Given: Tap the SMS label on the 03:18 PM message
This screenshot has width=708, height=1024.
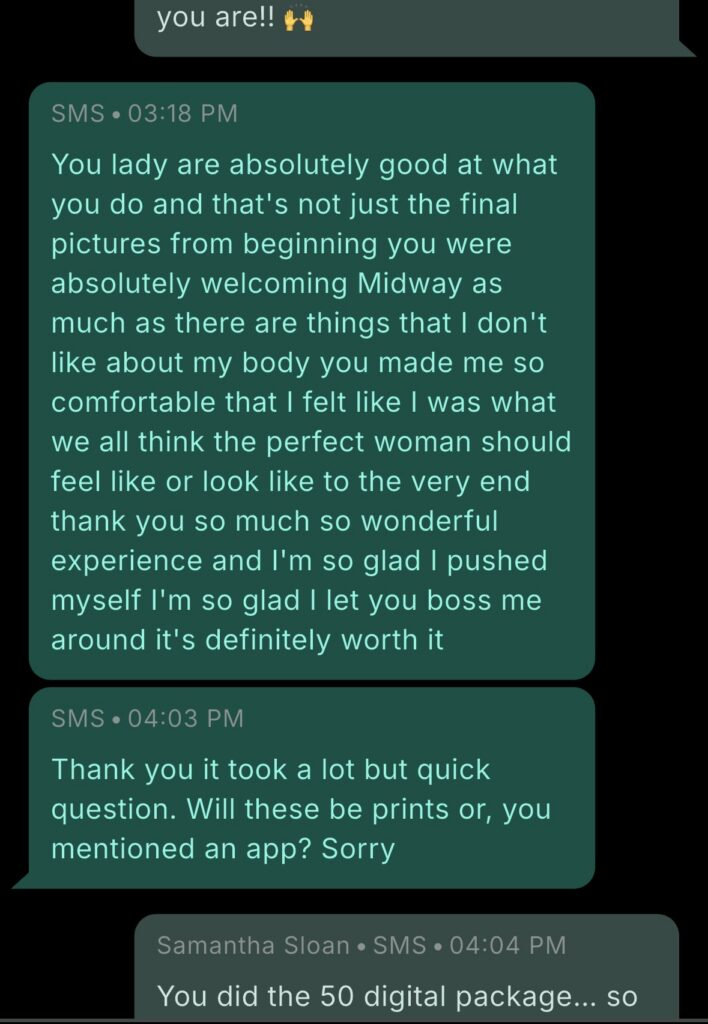Looking at the screenshot, I should click(x=76, y=113).
